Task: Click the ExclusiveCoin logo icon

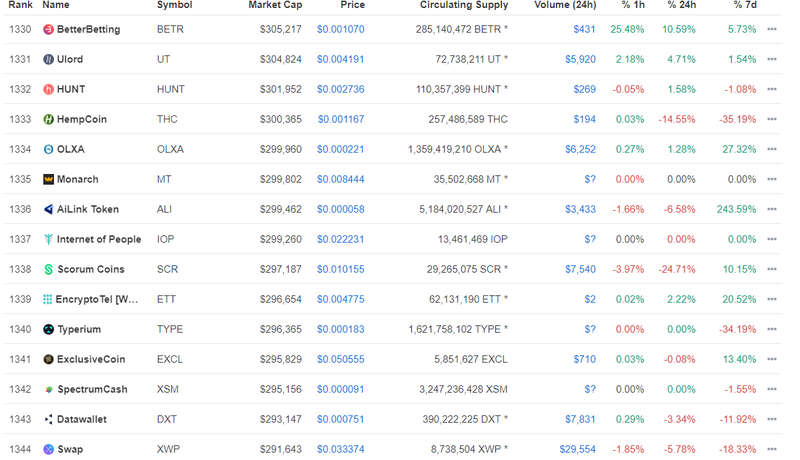Action: pos(48,360)
